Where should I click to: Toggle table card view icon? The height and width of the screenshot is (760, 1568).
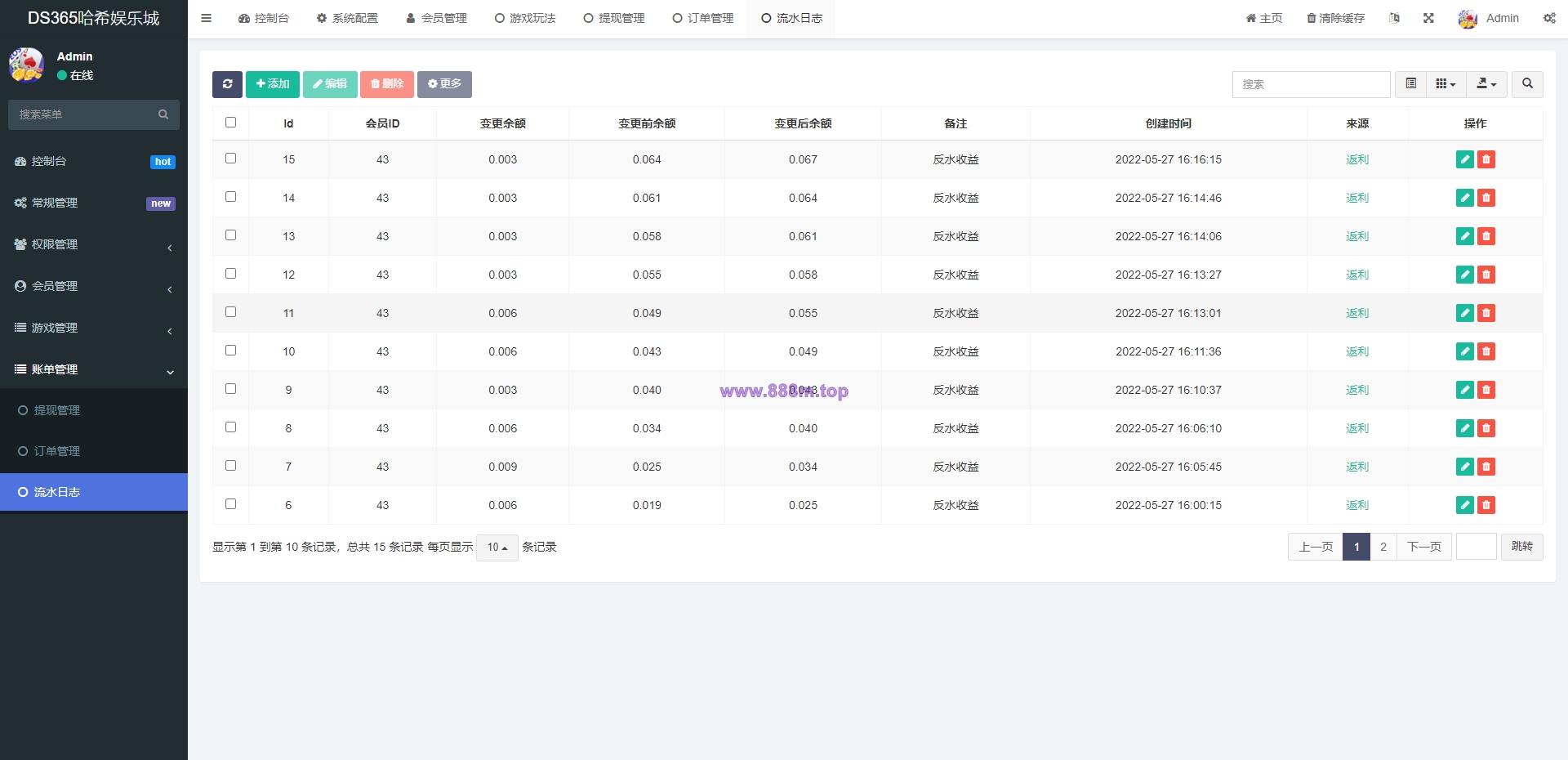[x=1410, y=84]
